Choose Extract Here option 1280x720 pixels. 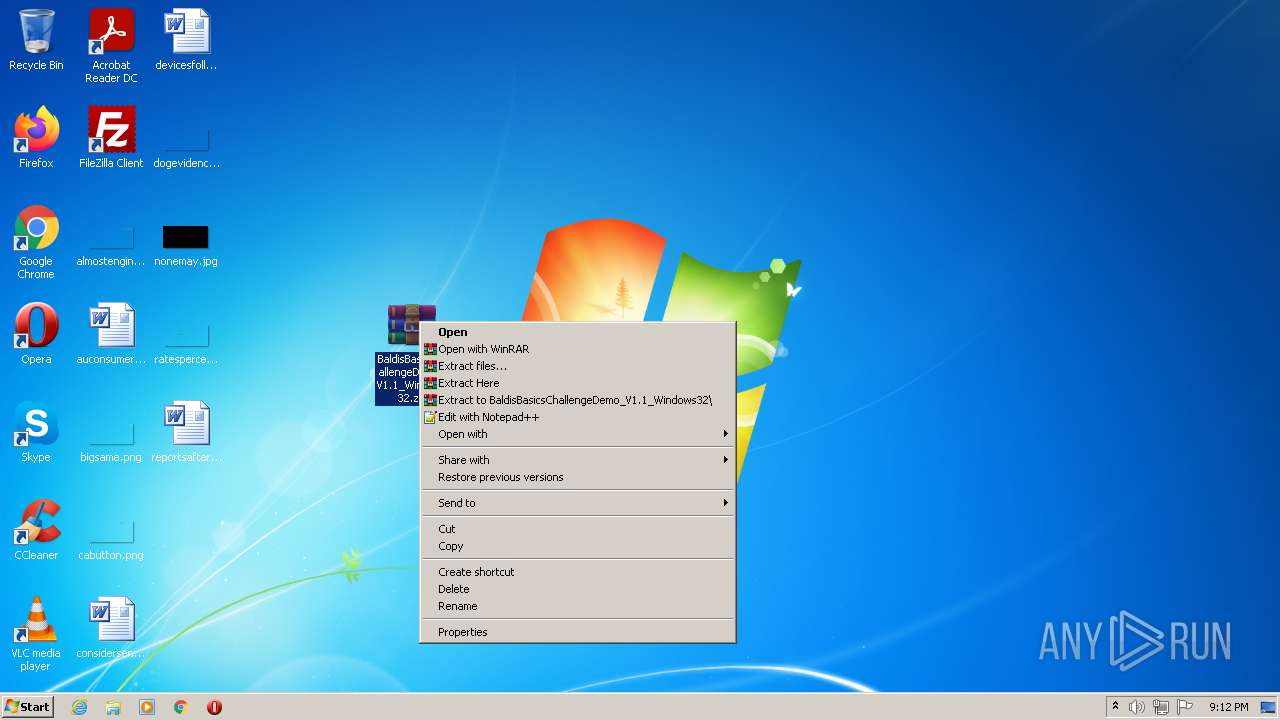578,383
